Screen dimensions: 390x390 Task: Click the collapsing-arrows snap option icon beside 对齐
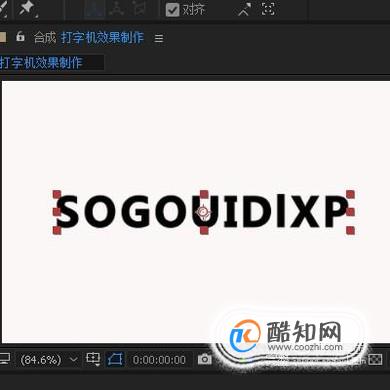244,9
